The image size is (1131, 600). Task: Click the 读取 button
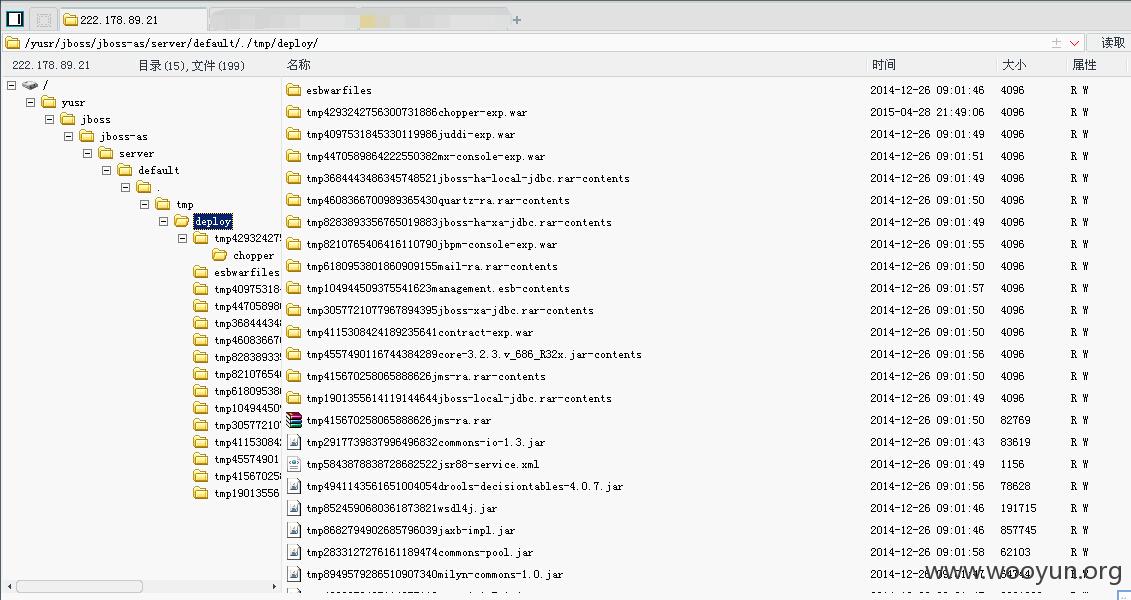(x=1112, y=43)
